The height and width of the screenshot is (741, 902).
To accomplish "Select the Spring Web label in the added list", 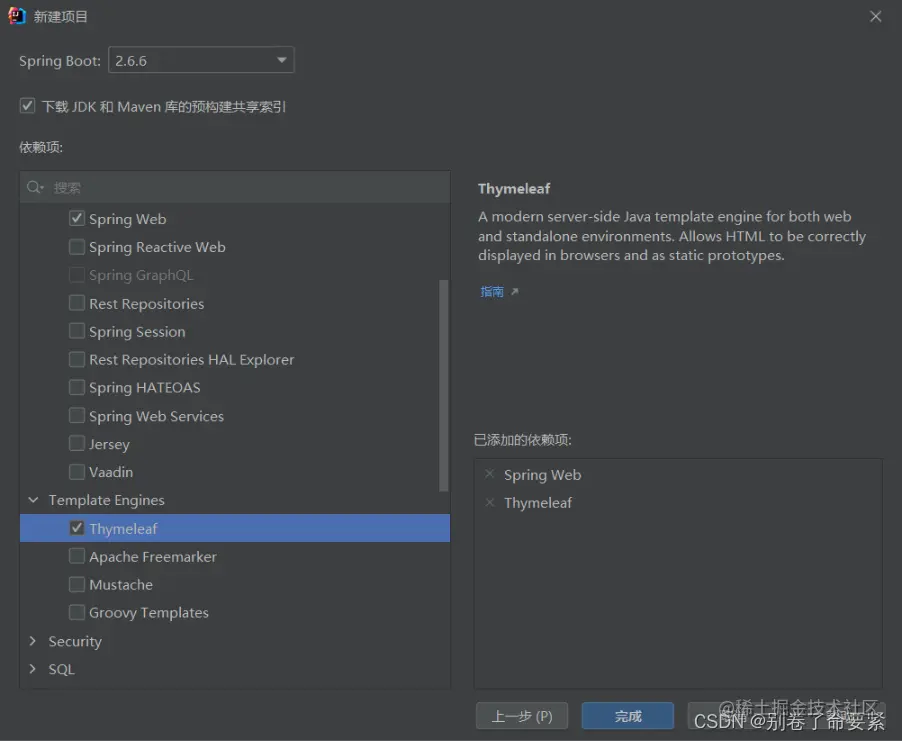I will 542,475.
